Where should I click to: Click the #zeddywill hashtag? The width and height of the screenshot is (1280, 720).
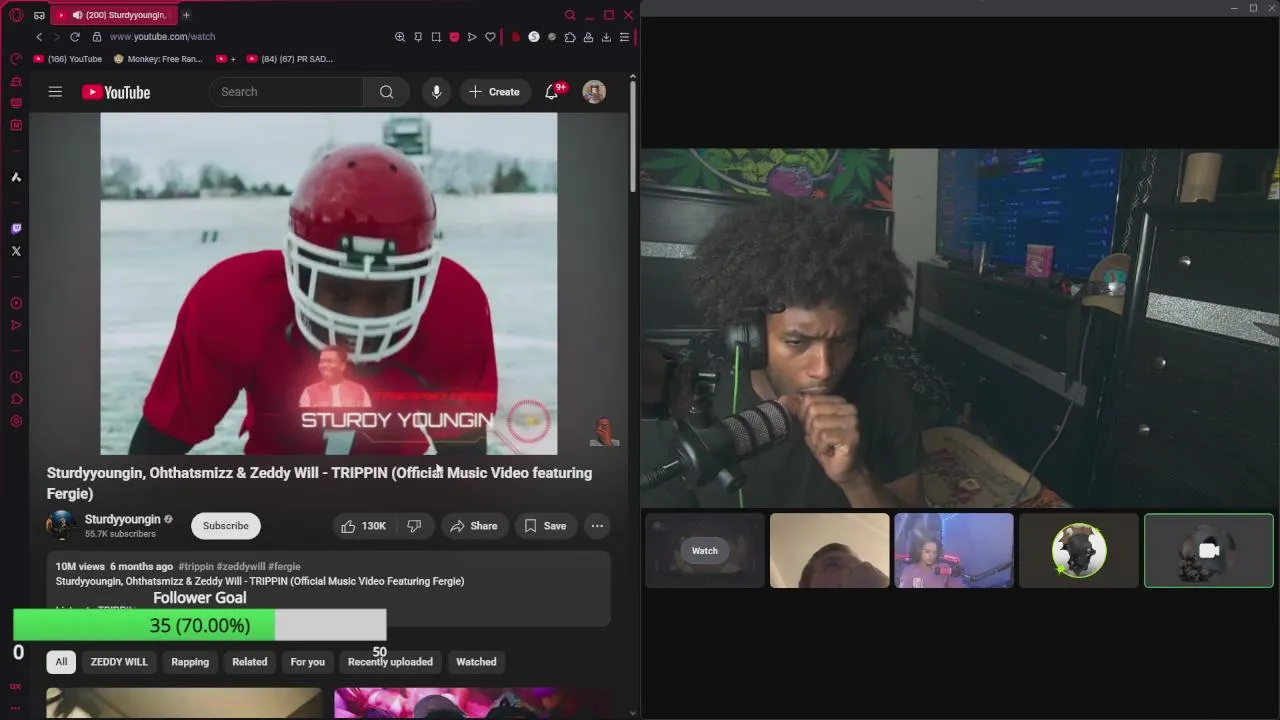241,566
